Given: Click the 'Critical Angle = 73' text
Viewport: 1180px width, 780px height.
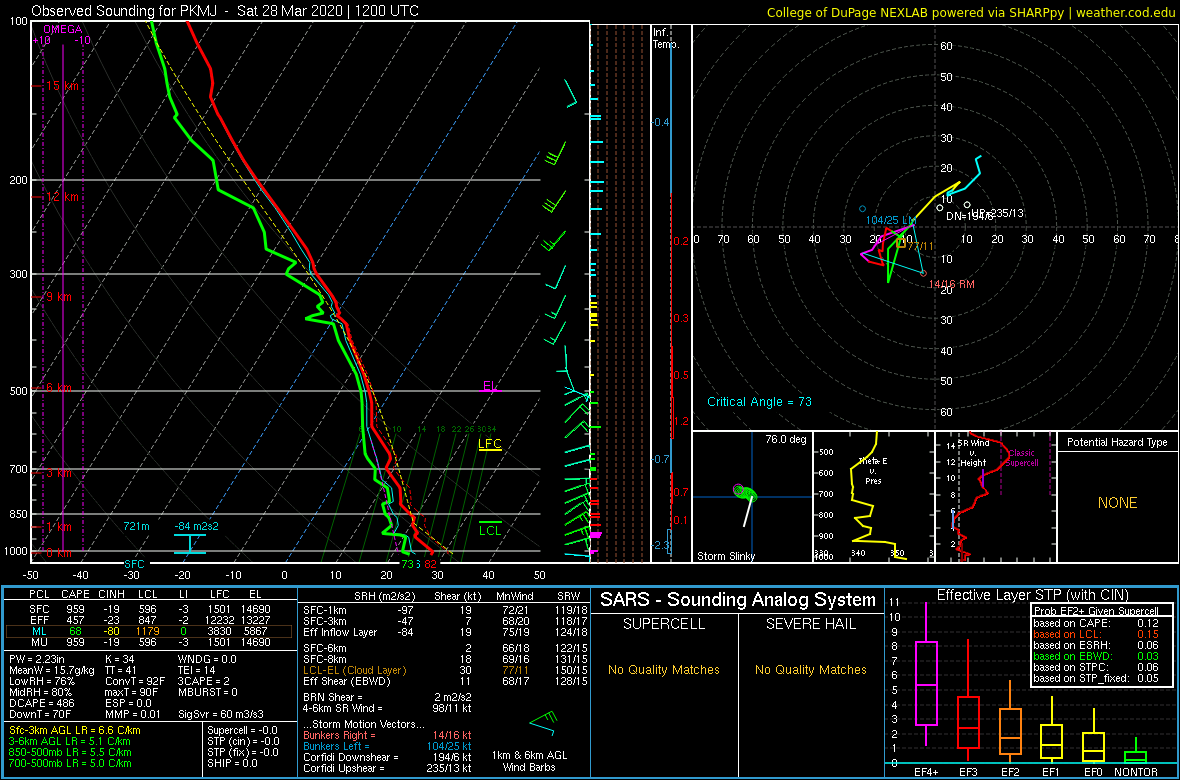Looking at the screenshot, I should pyautogui.click(x=759, y=402).
